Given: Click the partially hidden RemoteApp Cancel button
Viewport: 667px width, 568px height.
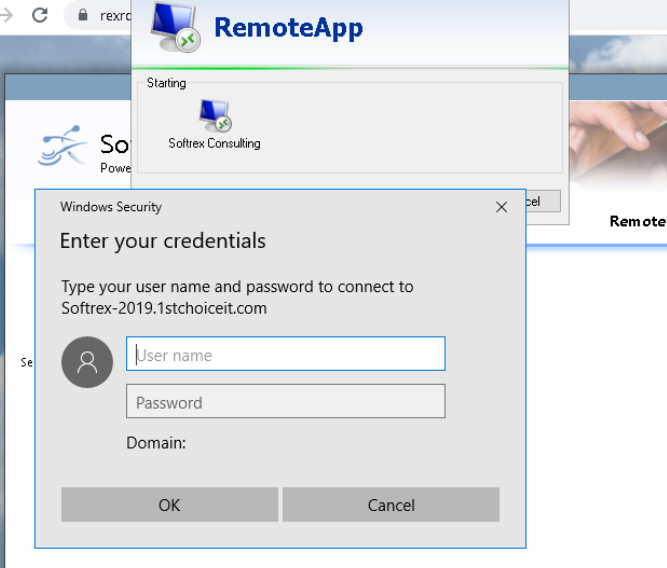Looking at the screenshot, I should coord(543,201).
